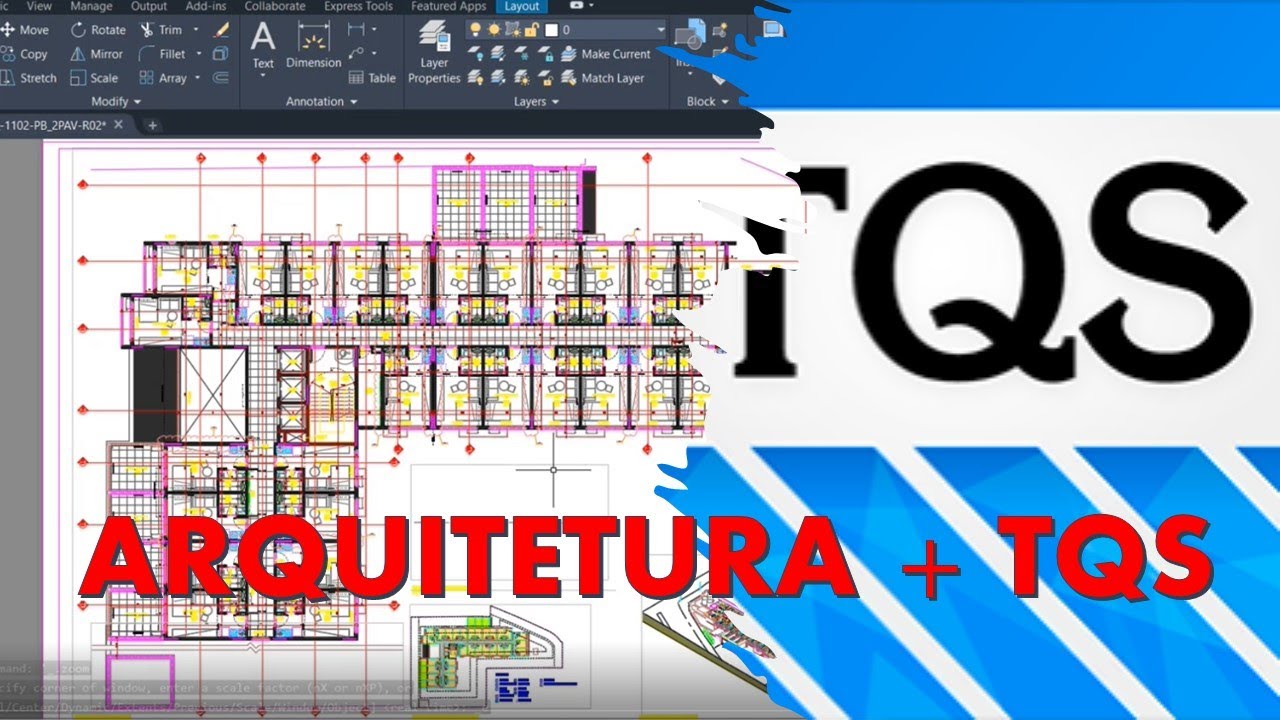This screenshot has width=1280, height=720.
Task: Expand the Fillet tool dropdown arrow
Action: pos(199,54)
